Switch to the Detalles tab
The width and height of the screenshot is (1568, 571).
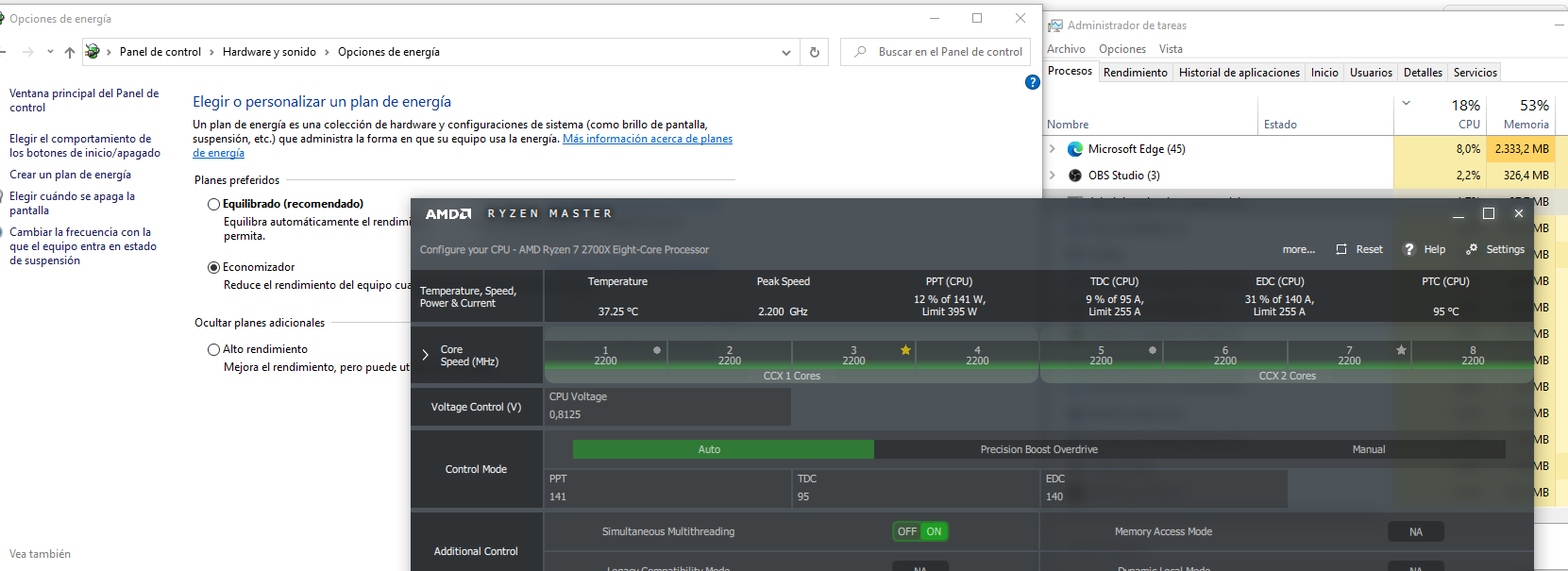pos(1423,73)
